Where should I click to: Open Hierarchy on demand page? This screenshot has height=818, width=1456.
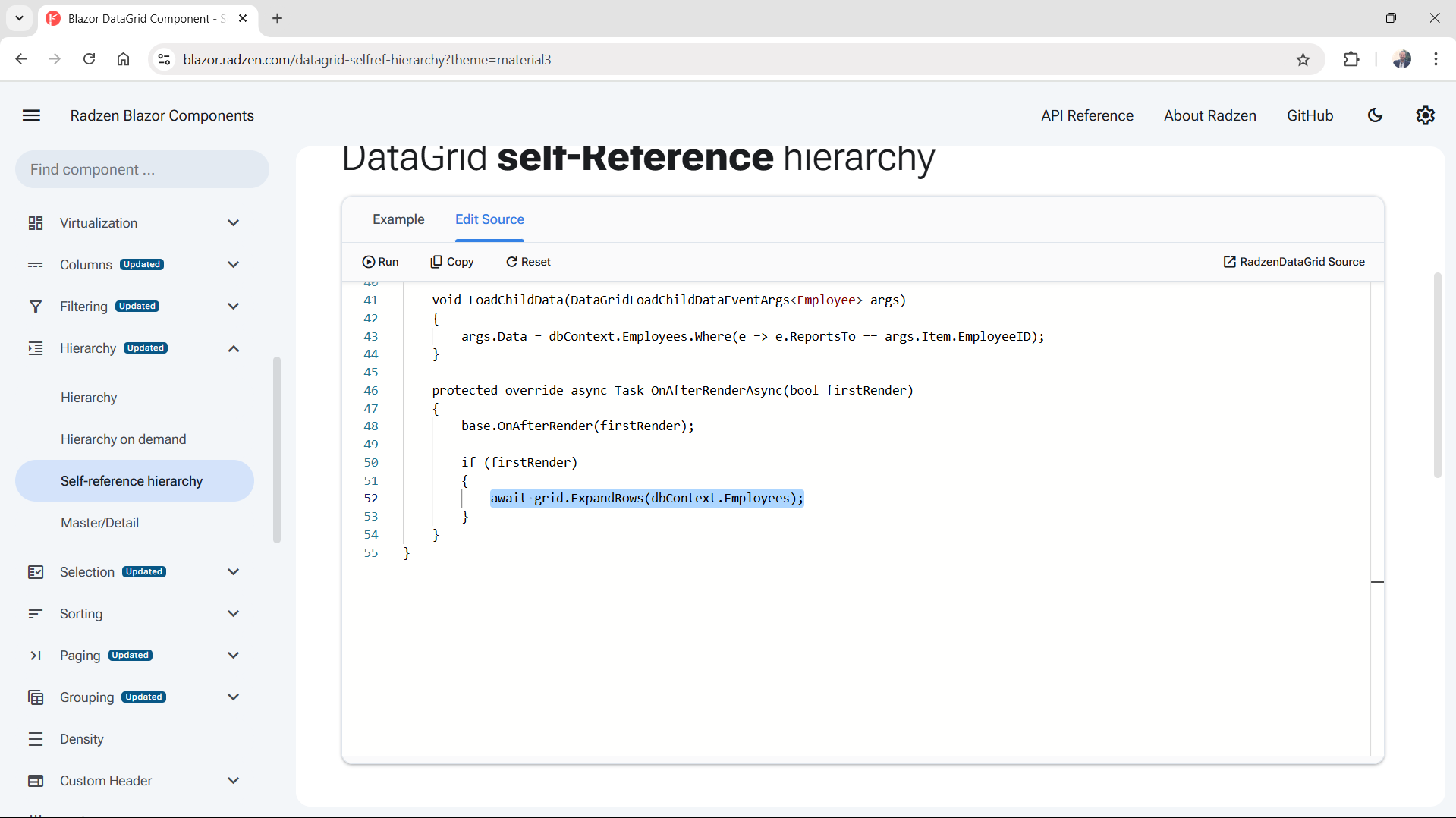pyautogui.click(x=123, y=439)
